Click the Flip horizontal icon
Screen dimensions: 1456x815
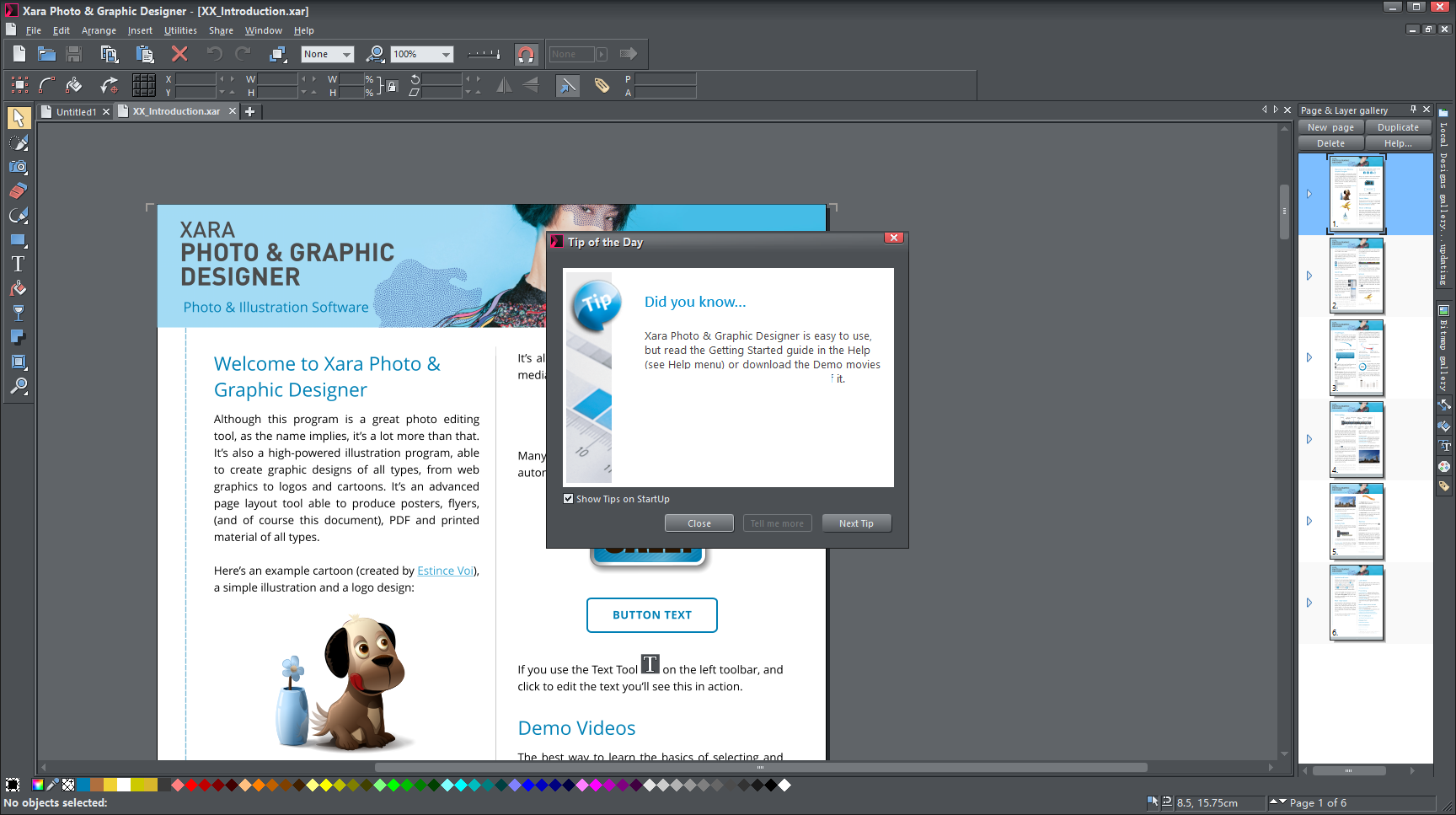pos(504,85)
